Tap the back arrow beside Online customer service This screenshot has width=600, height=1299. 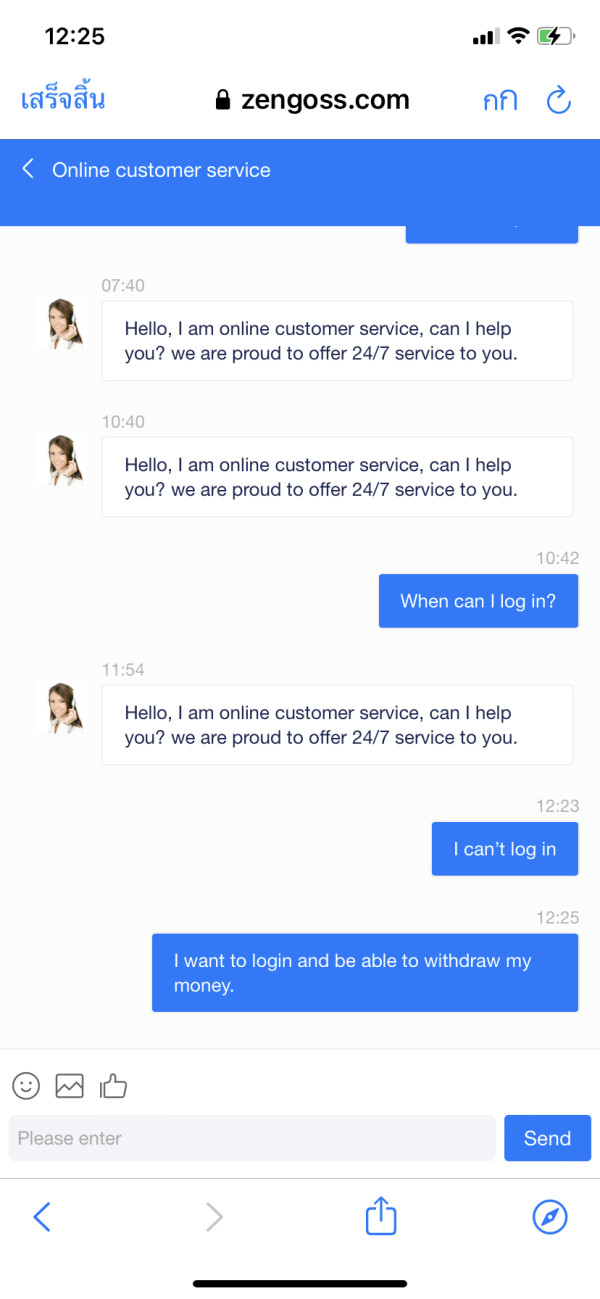(29, 168)
